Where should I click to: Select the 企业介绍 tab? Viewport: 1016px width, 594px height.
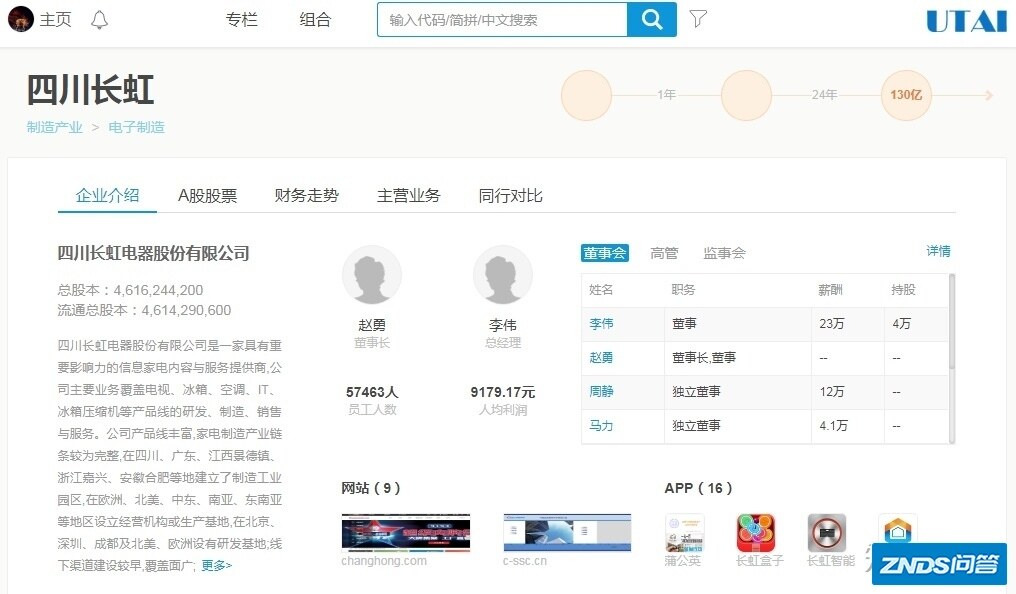pos(108,195)
